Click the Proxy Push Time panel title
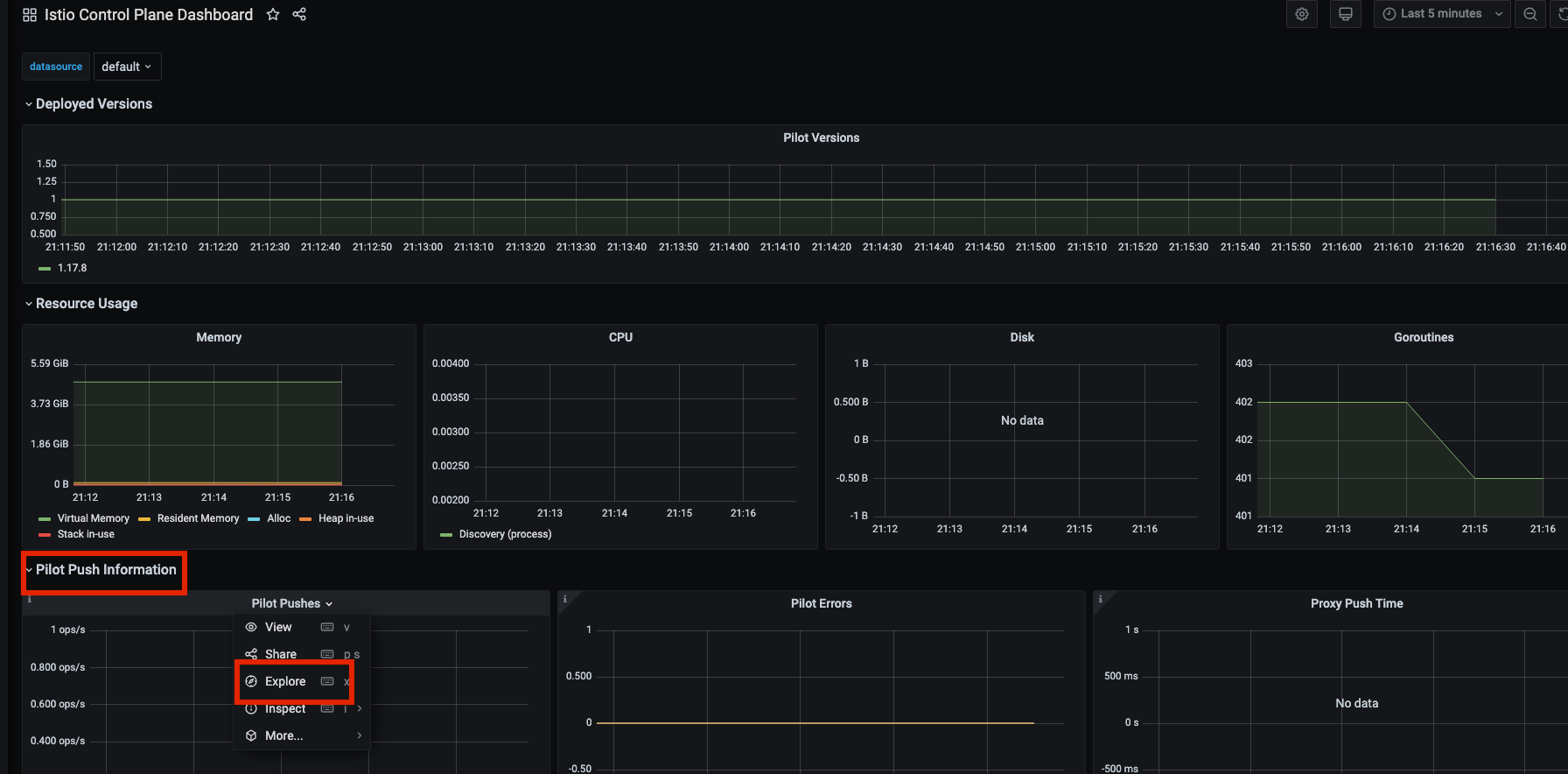This screenshot has width=1568, height=774. pyautogui.click(x=1356, y=603)
